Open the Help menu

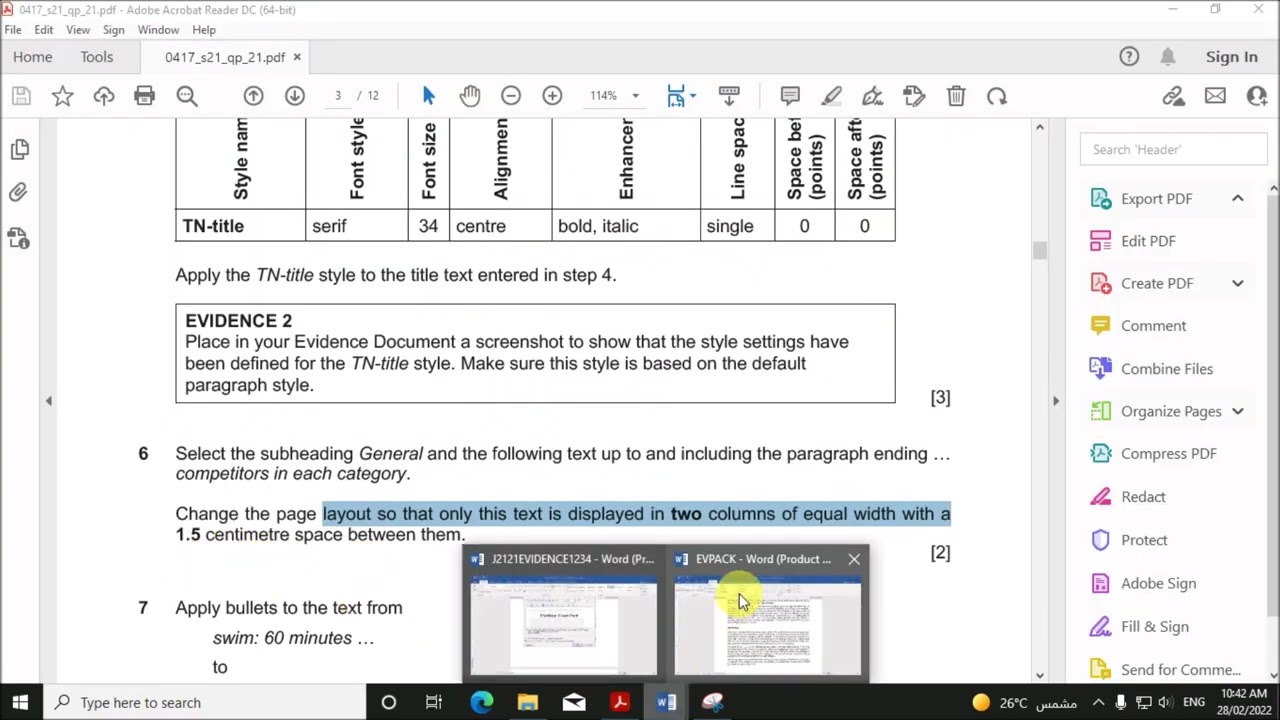204,30
